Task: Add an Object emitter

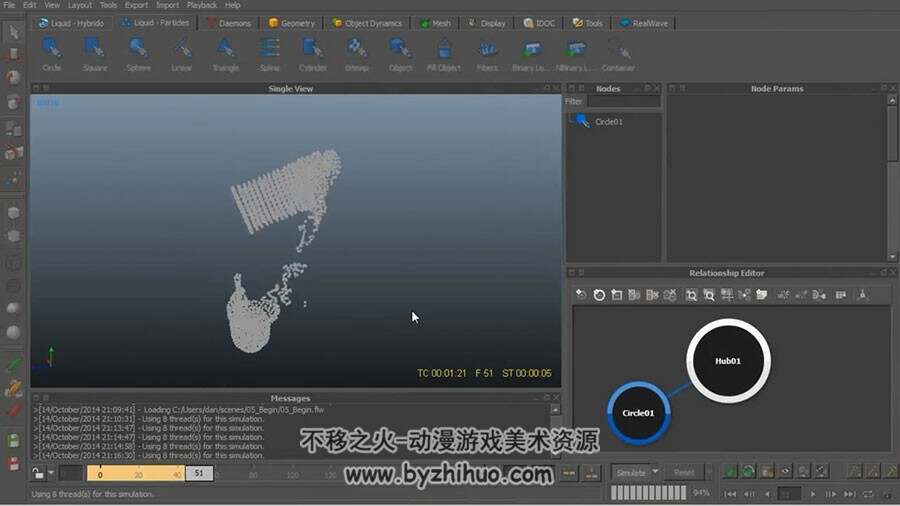Action: click(x=400, y=54)
